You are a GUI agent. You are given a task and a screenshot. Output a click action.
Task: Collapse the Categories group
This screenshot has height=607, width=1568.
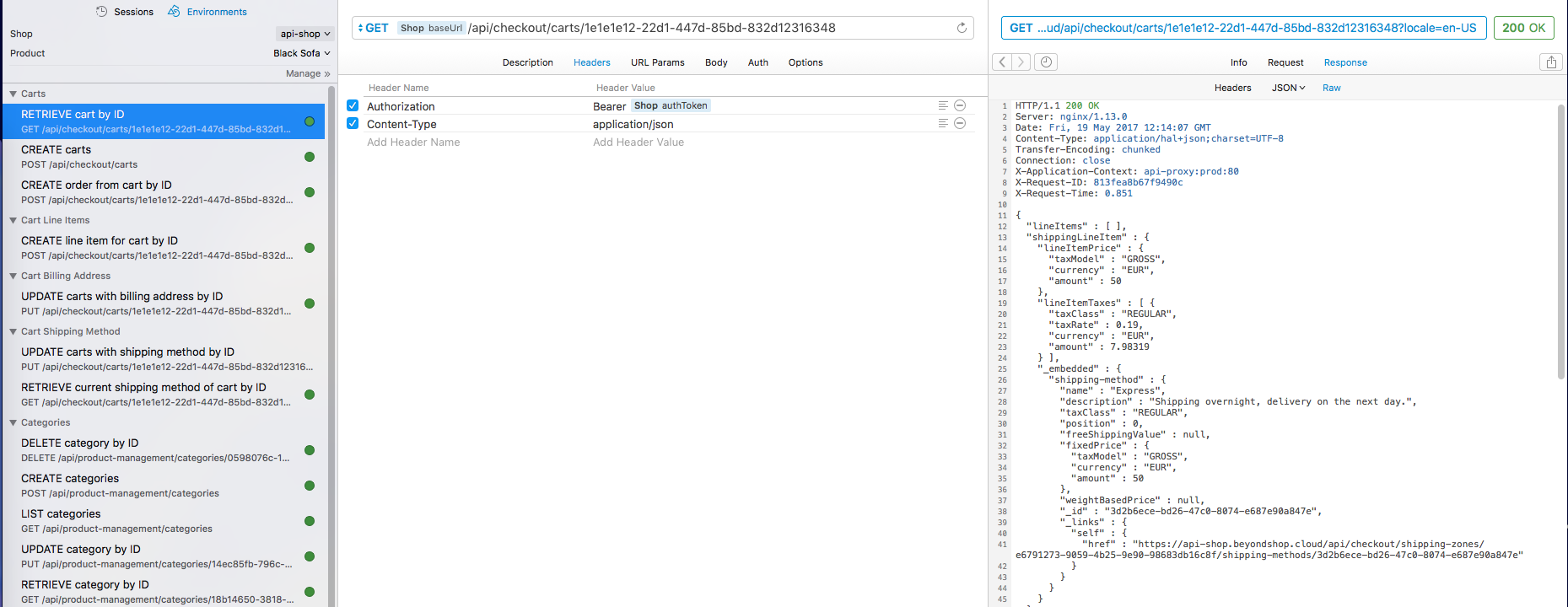pyautogui.click(x=13, y=422)
